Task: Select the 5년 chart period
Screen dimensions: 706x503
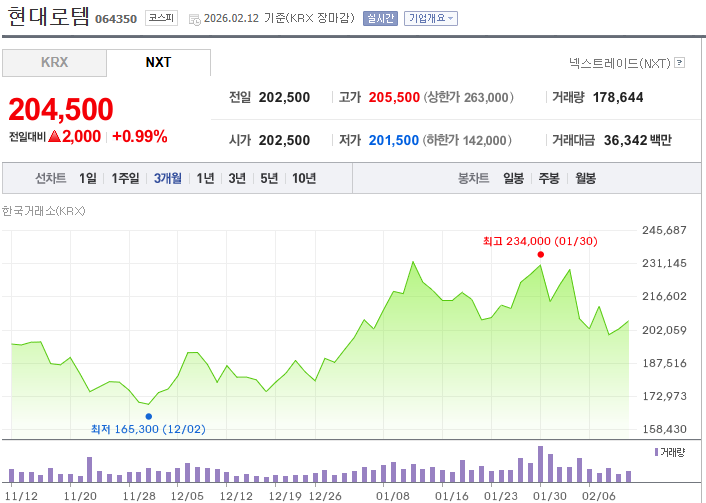Action: (269, 178)
